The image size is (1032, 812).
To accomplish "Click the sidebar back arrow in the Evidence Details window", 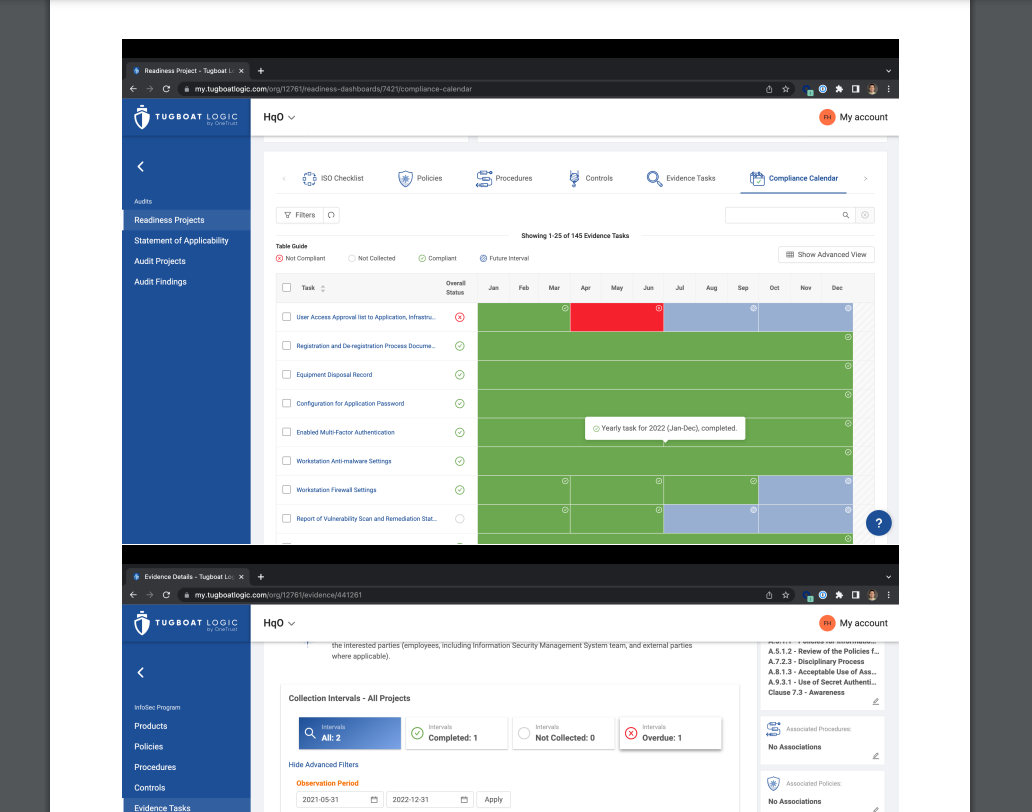I will tap(140, 672).
